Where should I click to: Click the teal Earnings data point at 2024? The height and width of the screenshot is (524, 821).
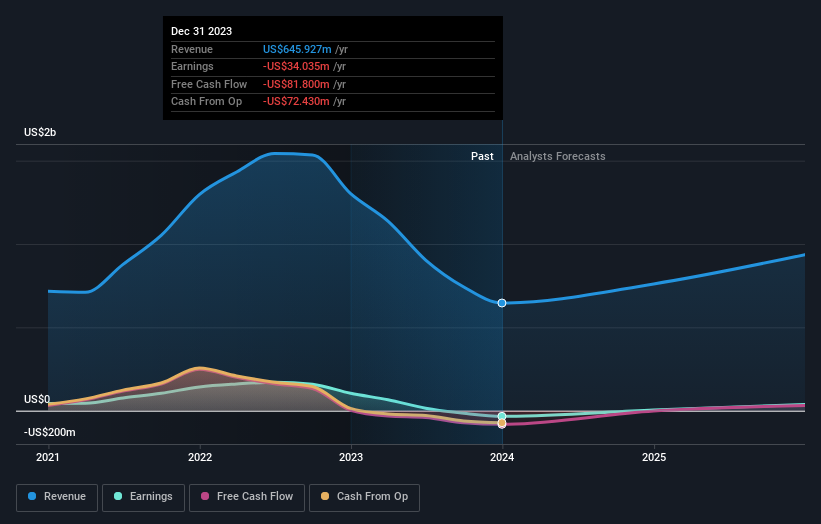pyautogui.click(x=502, y=417)
